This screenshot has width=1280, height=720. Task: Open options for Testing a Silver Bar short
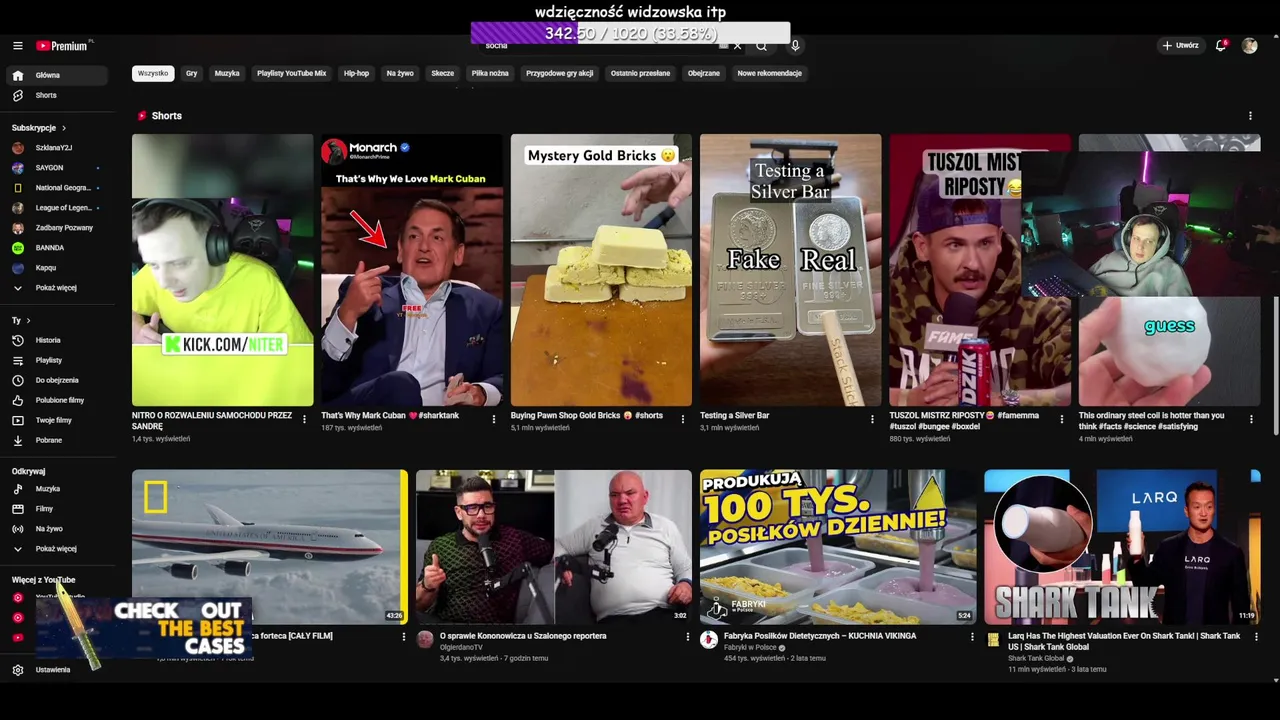pos(872,419)
